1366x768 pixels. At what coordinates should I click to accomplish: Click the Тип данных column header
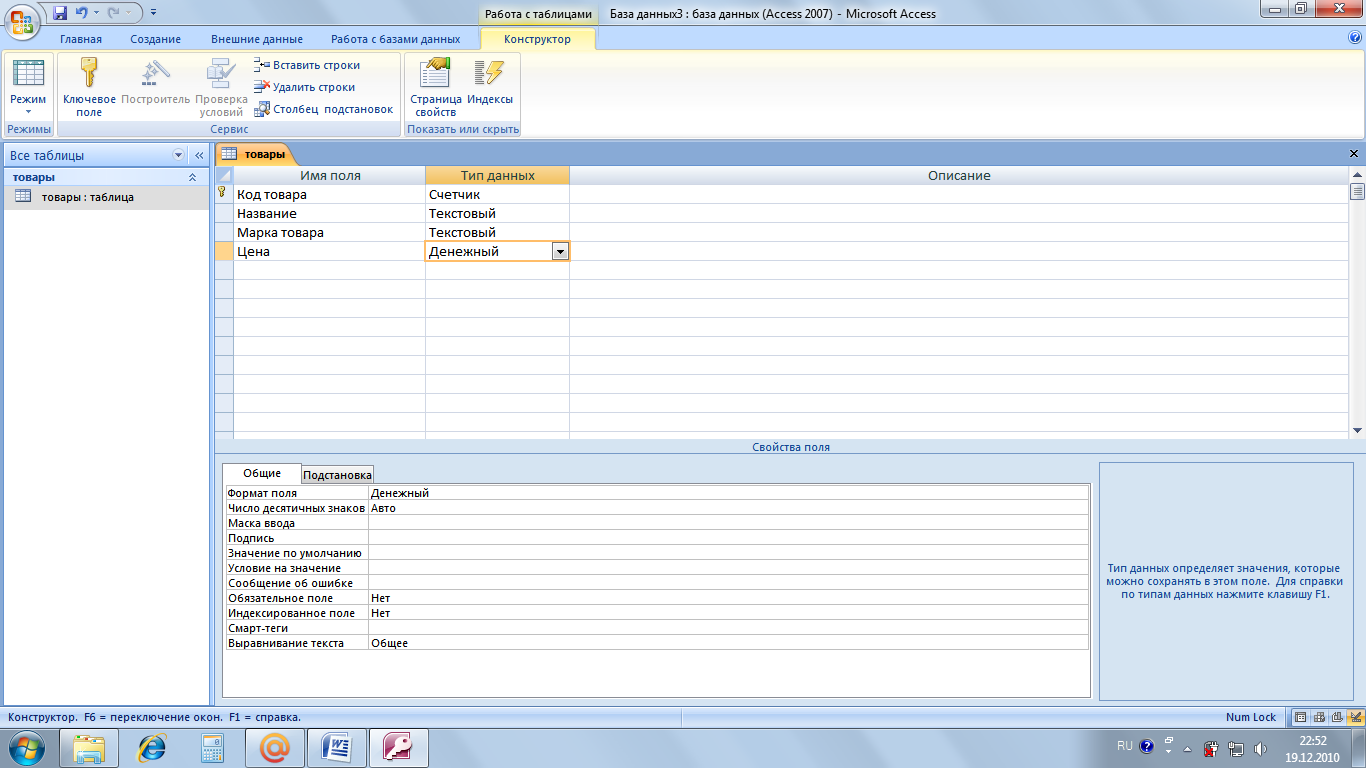click(x=497, y=175)
